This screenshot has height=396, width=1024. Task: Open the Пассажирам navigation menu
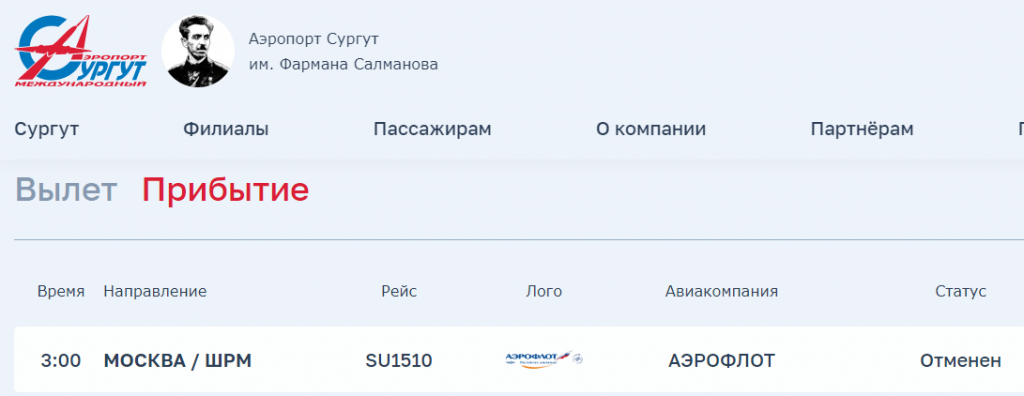click(432, 129)
